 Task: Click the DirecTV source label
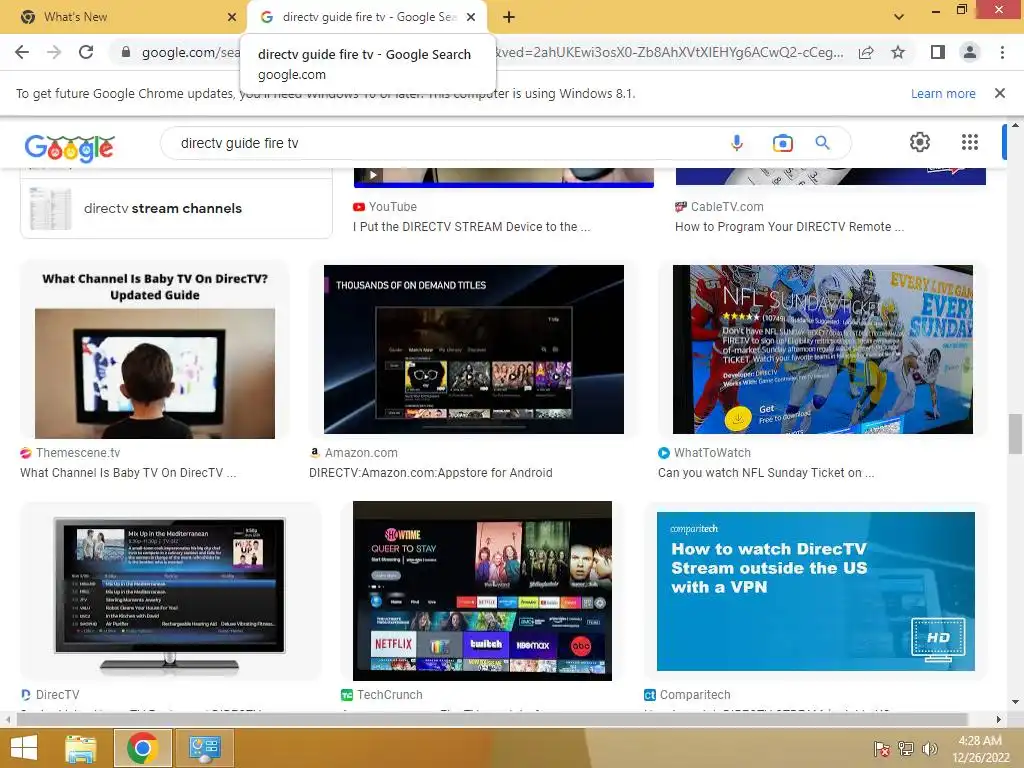57,695
